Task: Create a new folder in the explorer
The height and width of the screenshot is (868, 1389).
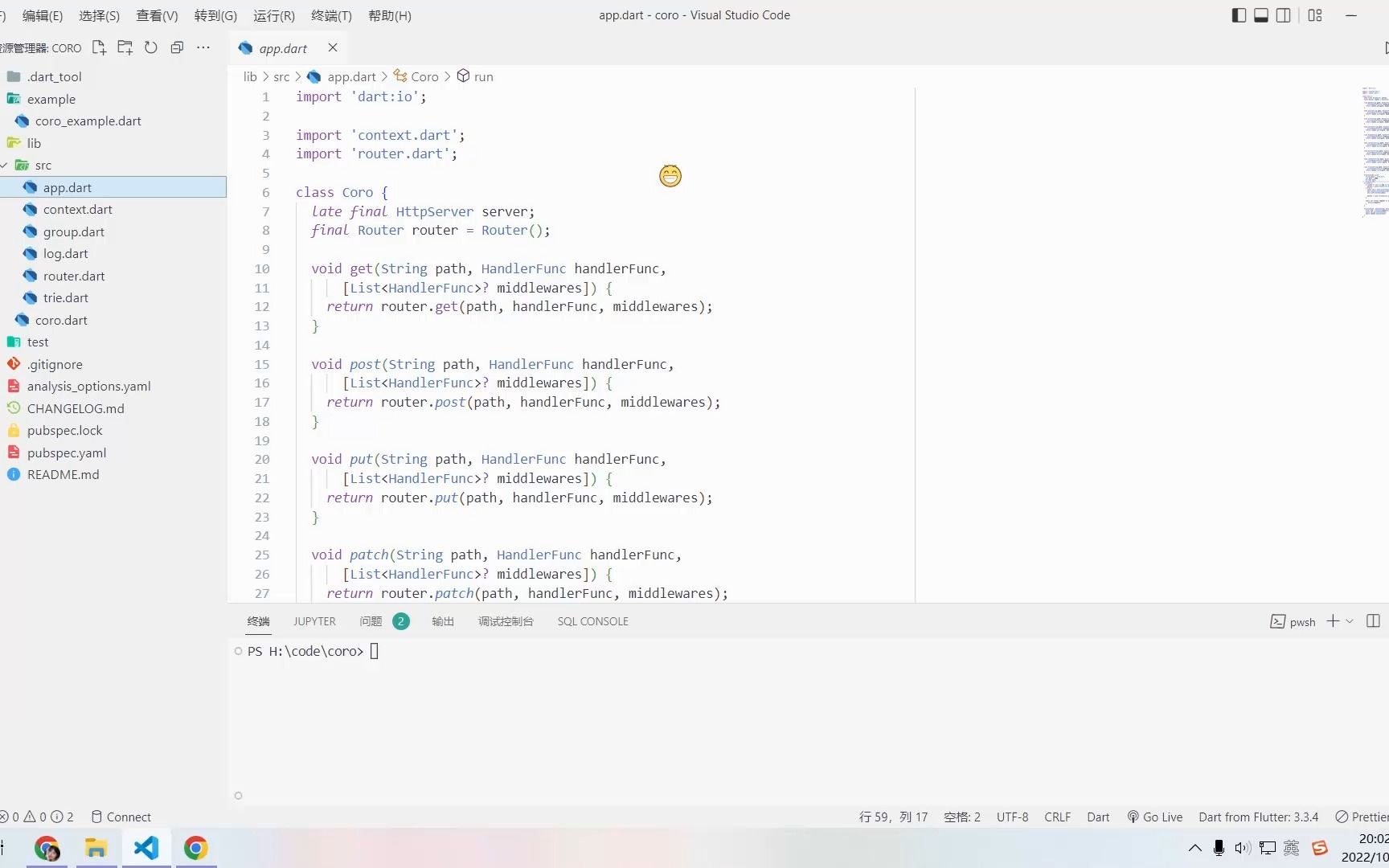Action: [125, 47]
